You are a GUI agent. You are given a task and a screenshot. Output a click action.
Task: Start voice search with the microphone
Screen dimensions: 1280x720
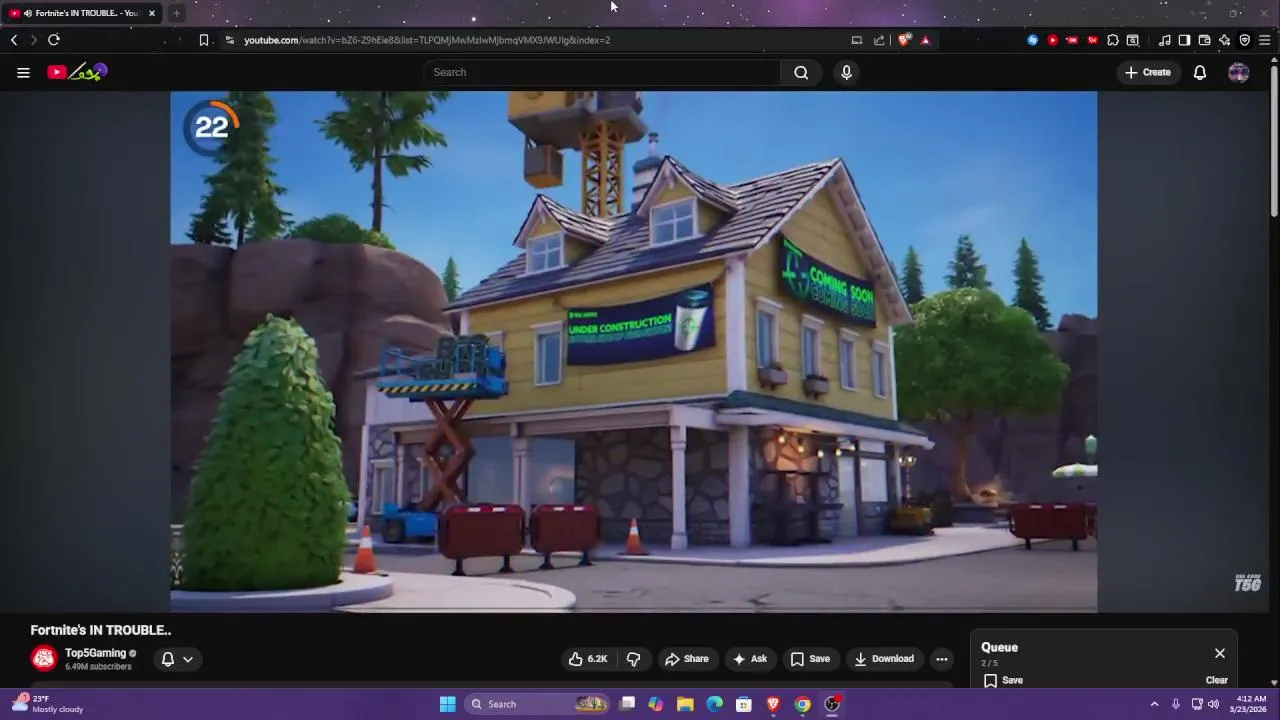[847, 72]
